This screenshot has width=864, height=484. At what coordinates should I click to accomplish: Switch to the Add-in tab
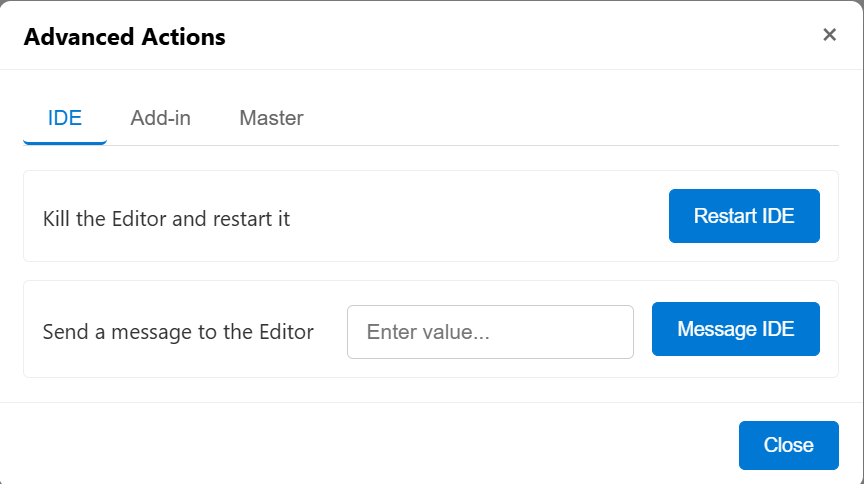coord(160,118)
